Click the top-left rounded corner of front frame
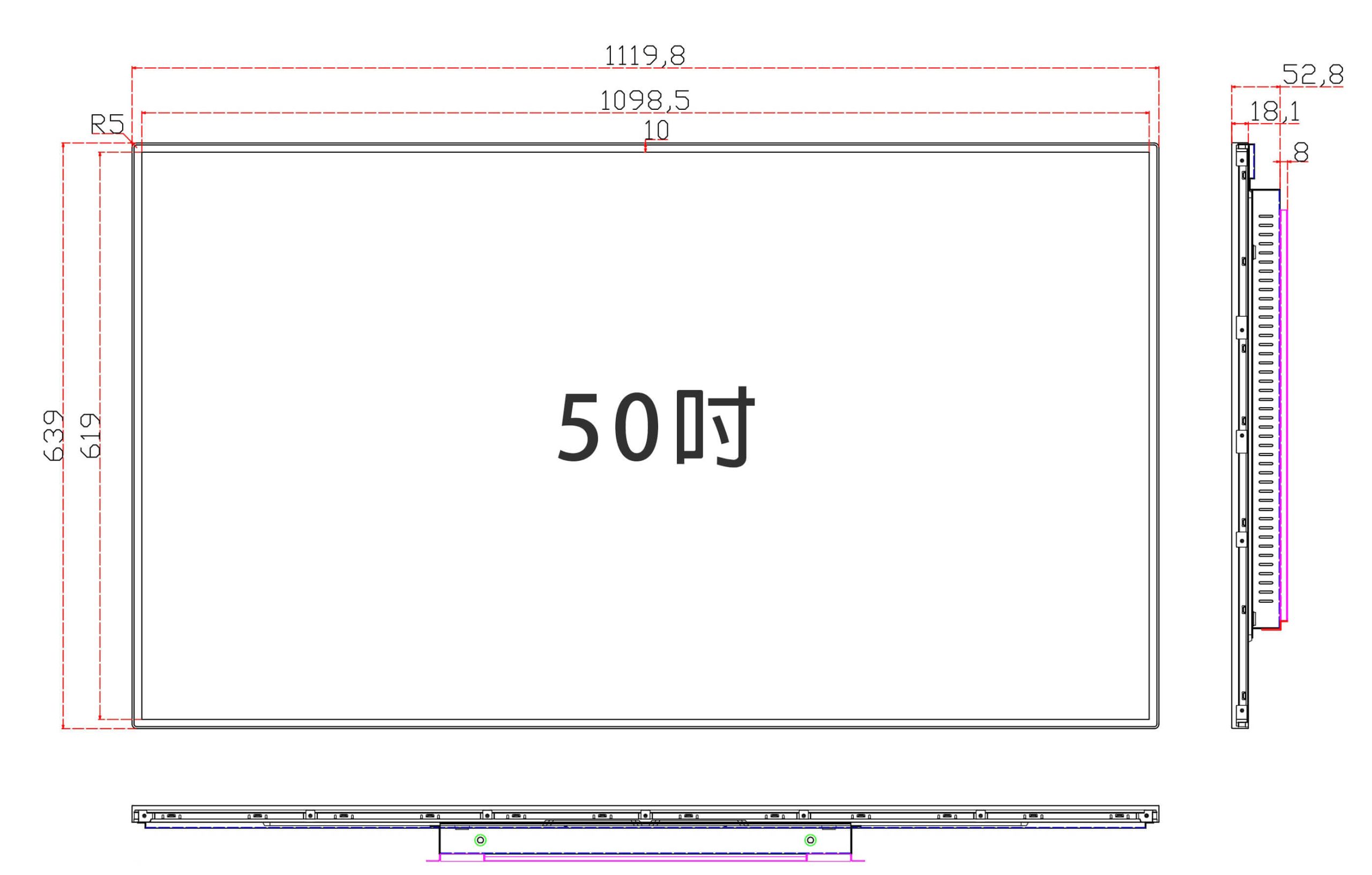This screenshot has width=1372, height=875. (135, 145)
